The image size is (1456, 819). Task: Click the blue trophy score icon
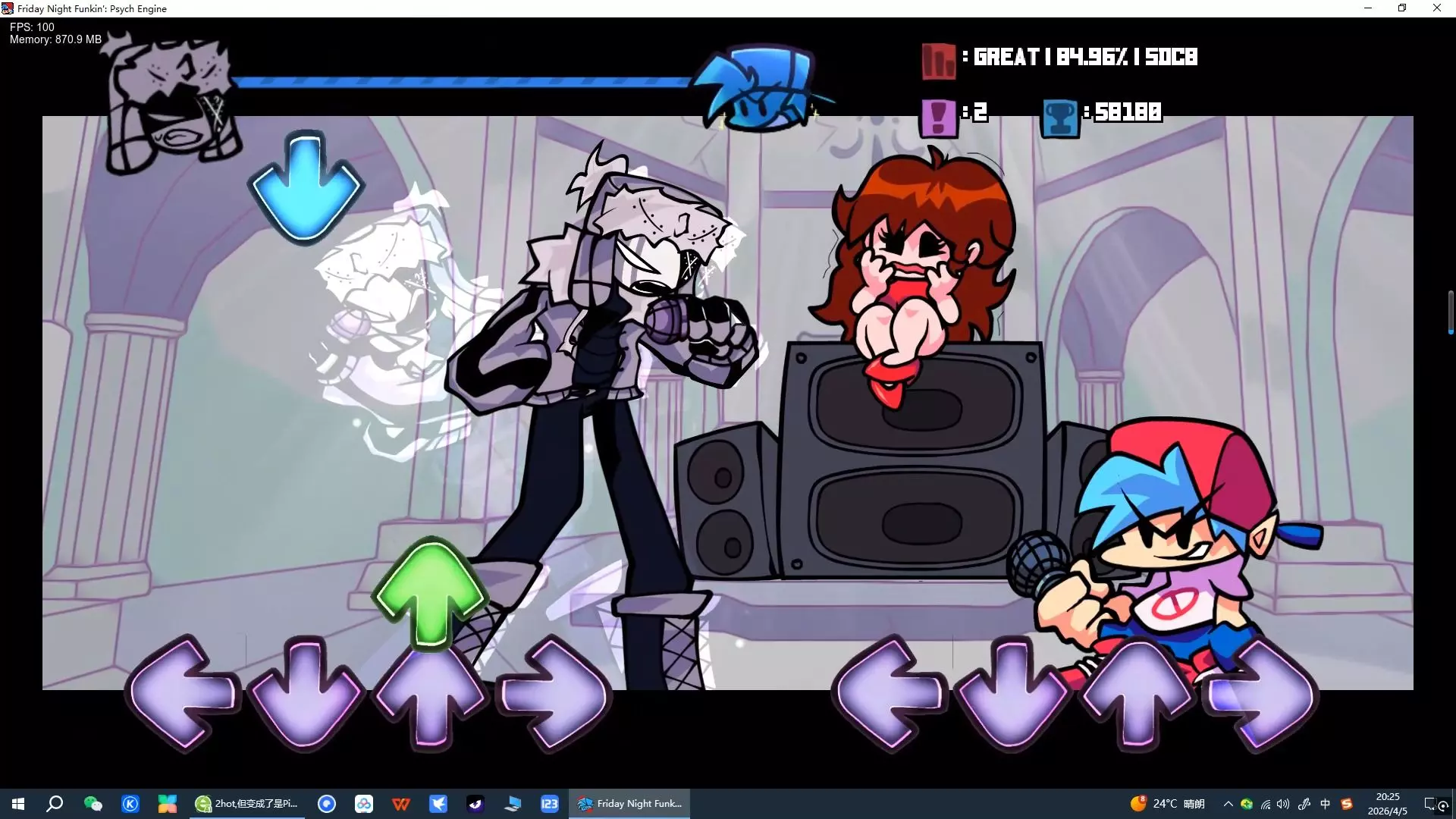(1059, 118)
